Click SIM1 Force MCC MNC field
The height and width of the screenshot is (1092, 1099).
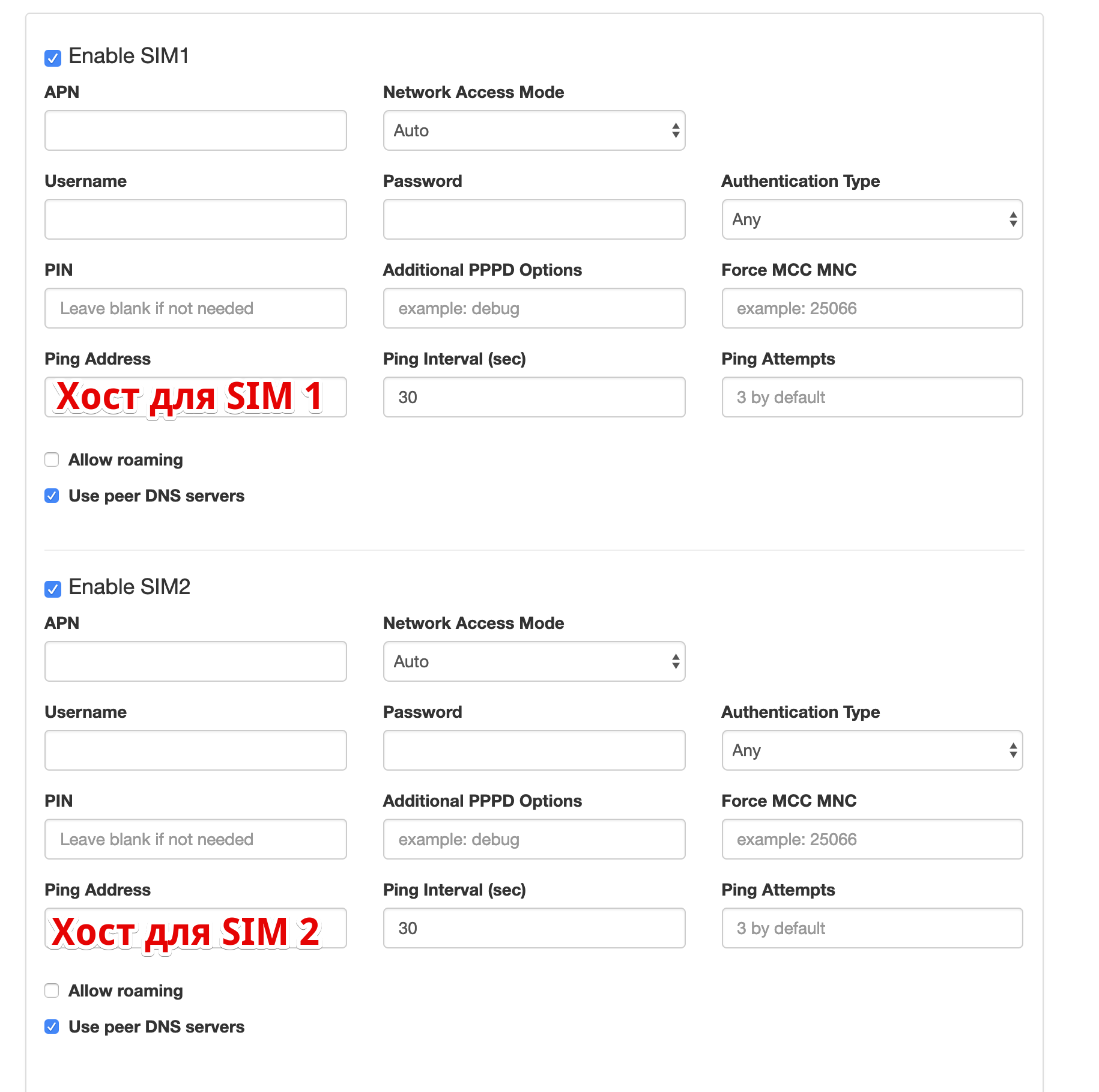(872, 308)
